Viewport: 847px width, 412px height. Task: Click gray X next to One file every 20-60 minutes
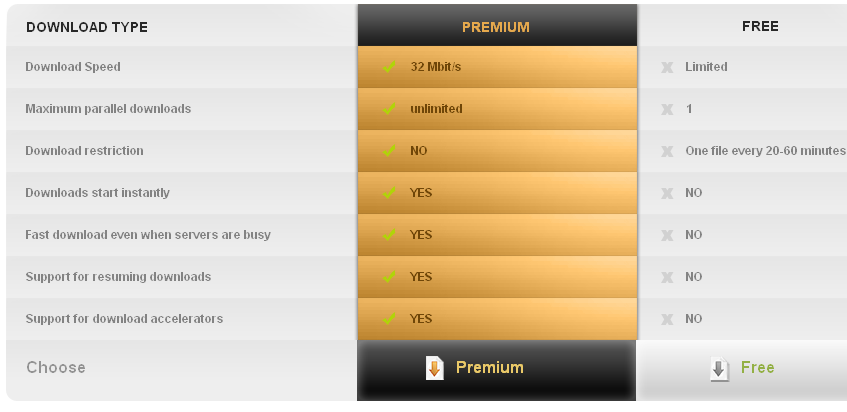click(x=667, y=152)
